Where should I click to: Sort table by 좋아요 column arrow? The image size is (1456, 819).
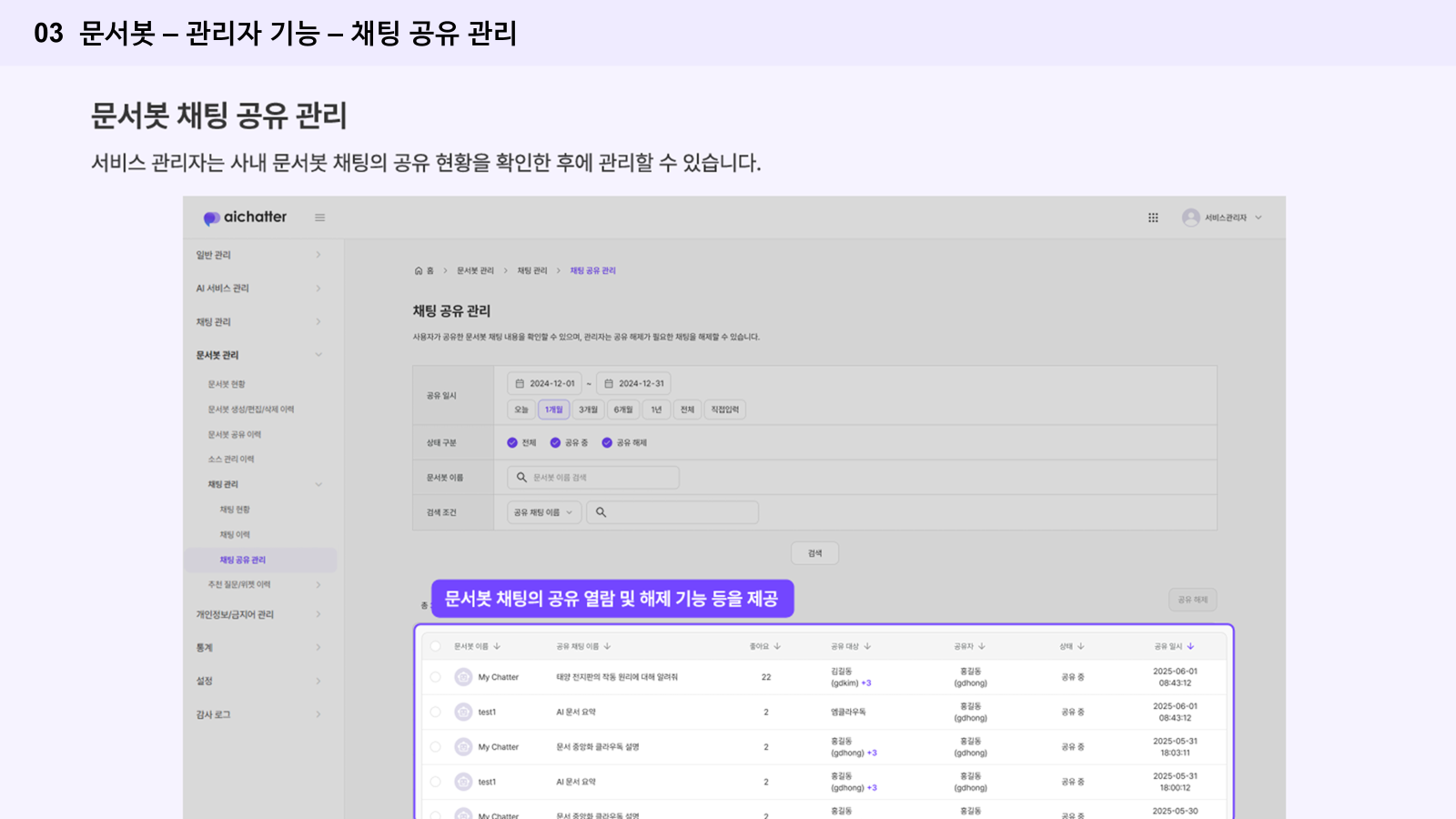(777, 646)
